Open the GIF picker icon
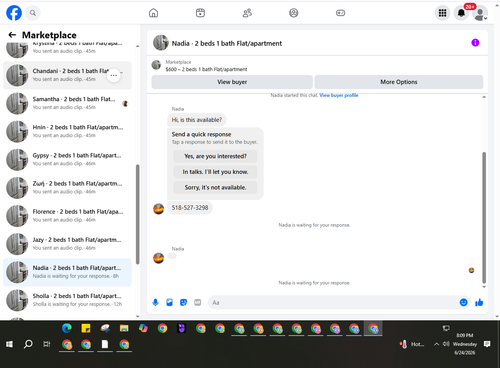The width and height of the screenshot is (500, 368). [198, 302]
